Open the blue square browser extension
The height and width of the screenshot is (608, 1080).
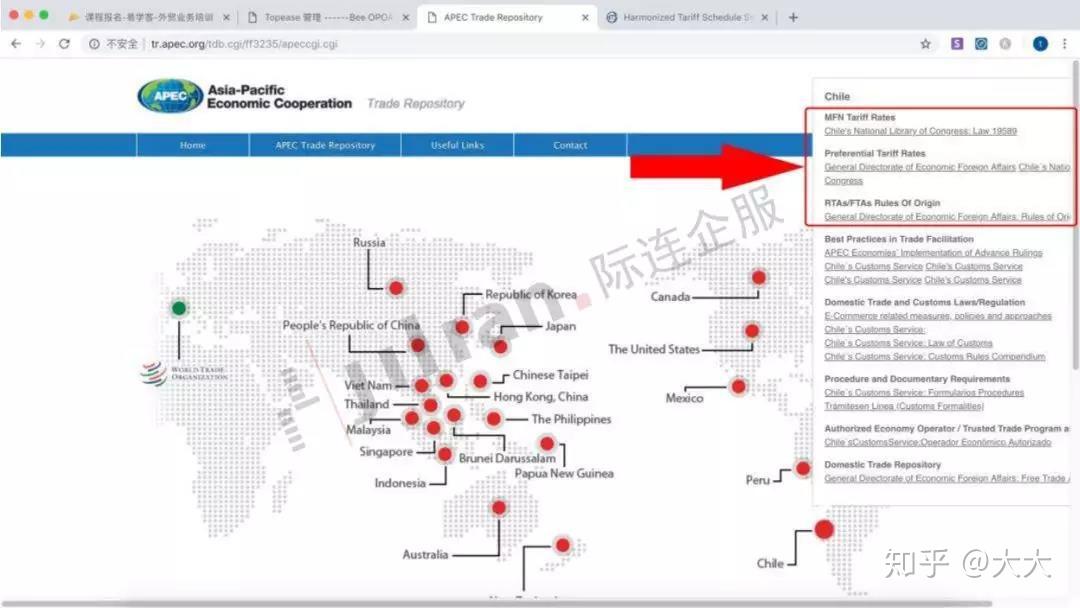(981, 44)
